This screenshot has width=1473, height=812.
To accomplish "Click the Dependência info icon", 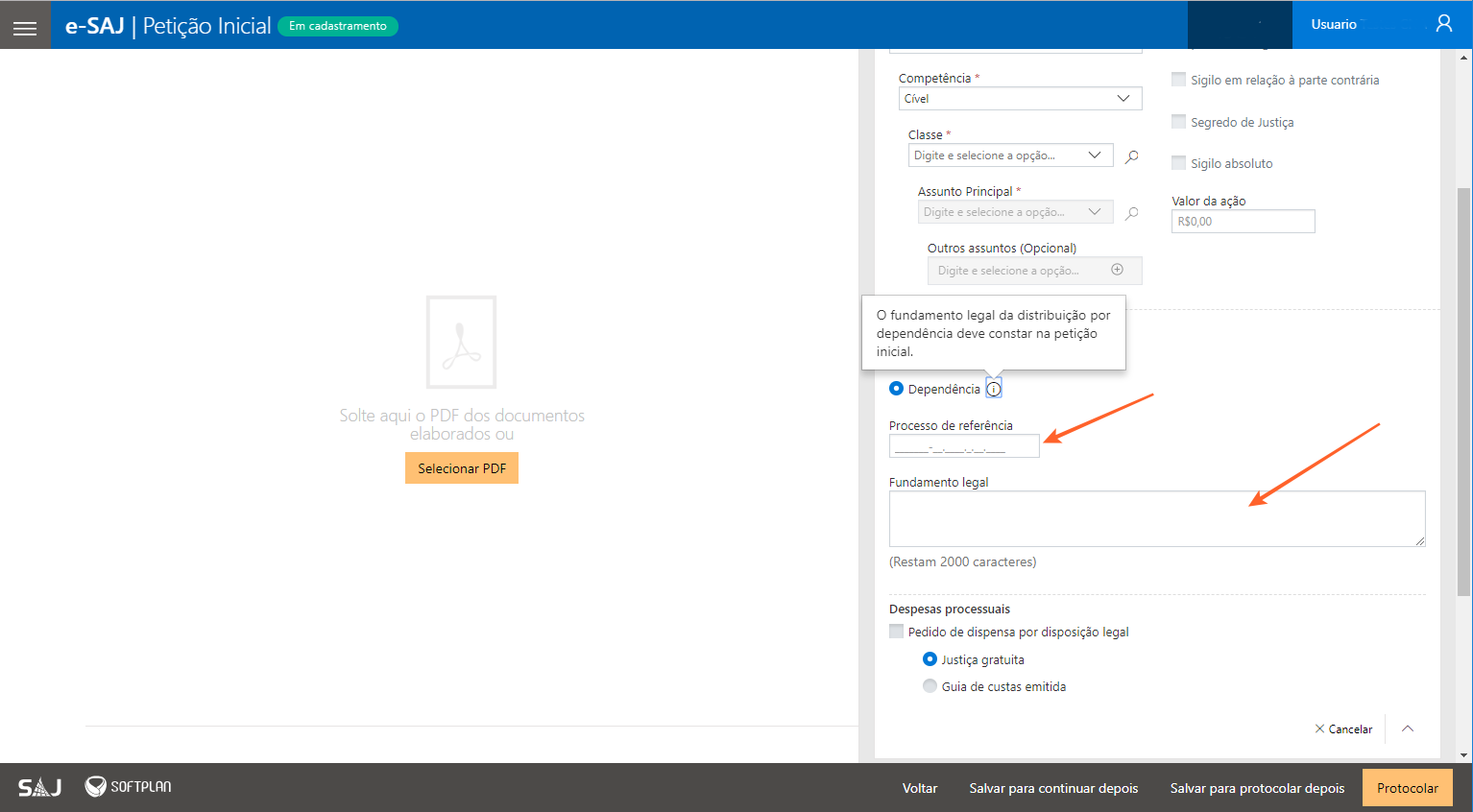I will 994,389.
